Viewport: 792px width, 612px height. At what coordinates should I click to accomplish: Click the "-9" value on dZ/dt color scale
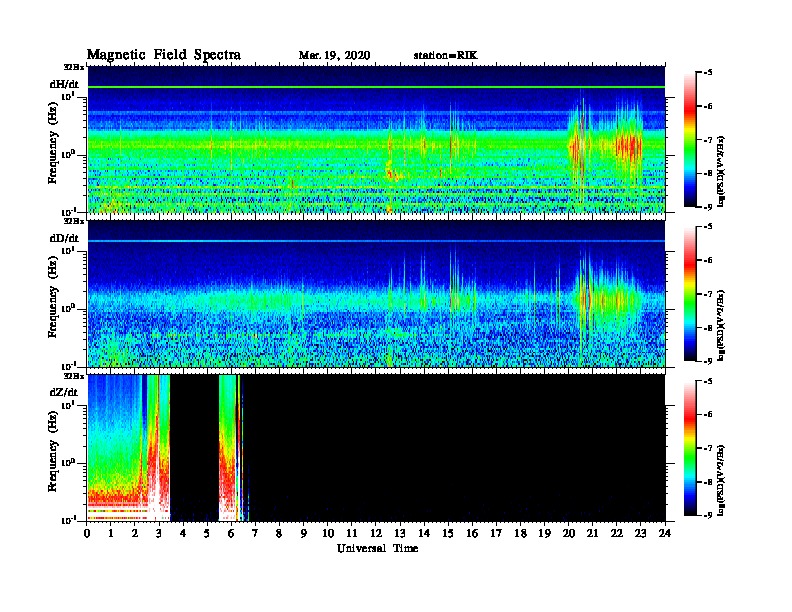click(707, 515)
